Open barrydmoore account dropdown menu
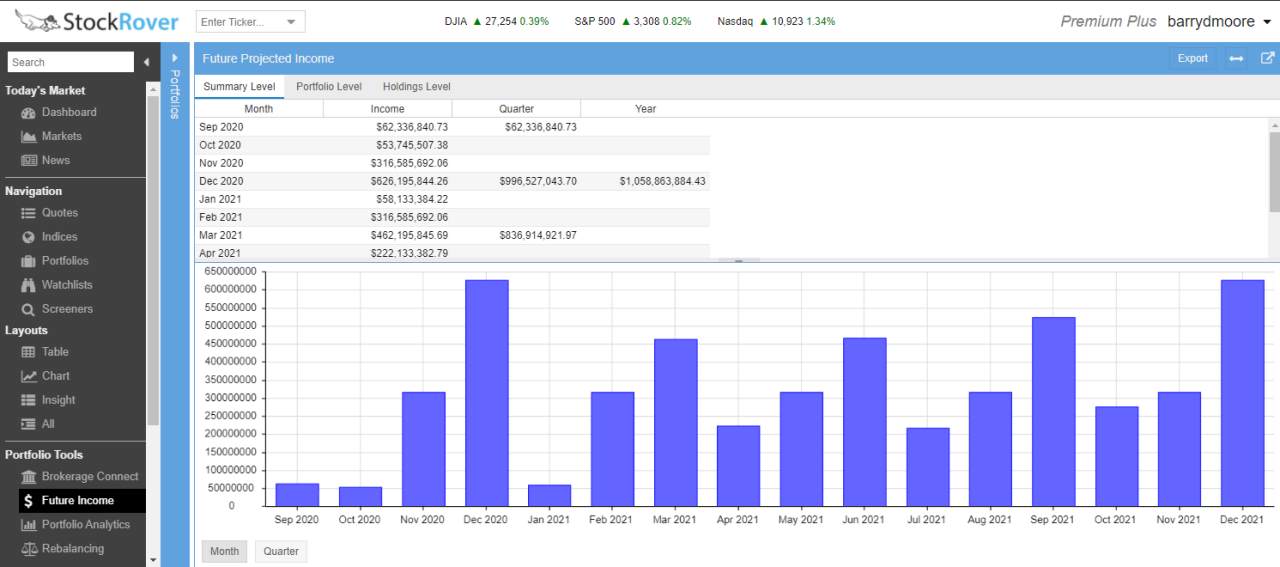Screen dimensions: 1280x567 (1266, 22)
